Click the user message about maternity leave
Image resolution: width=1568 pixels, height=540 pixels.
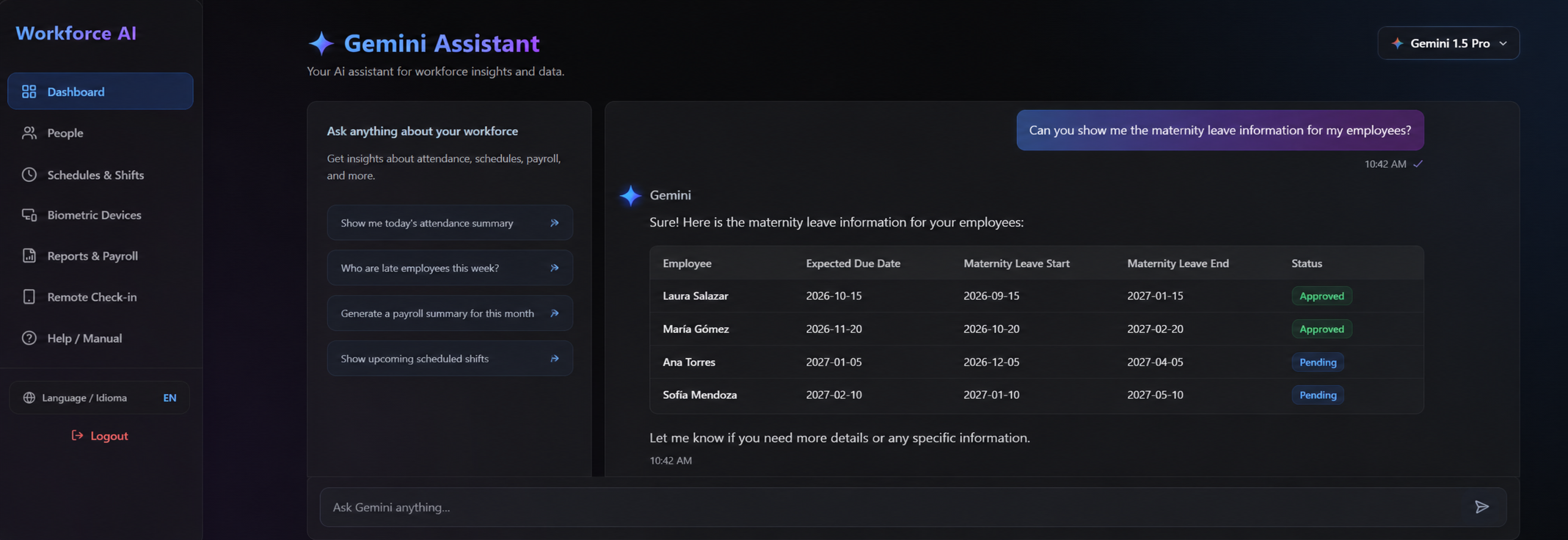pos(1220,131)
